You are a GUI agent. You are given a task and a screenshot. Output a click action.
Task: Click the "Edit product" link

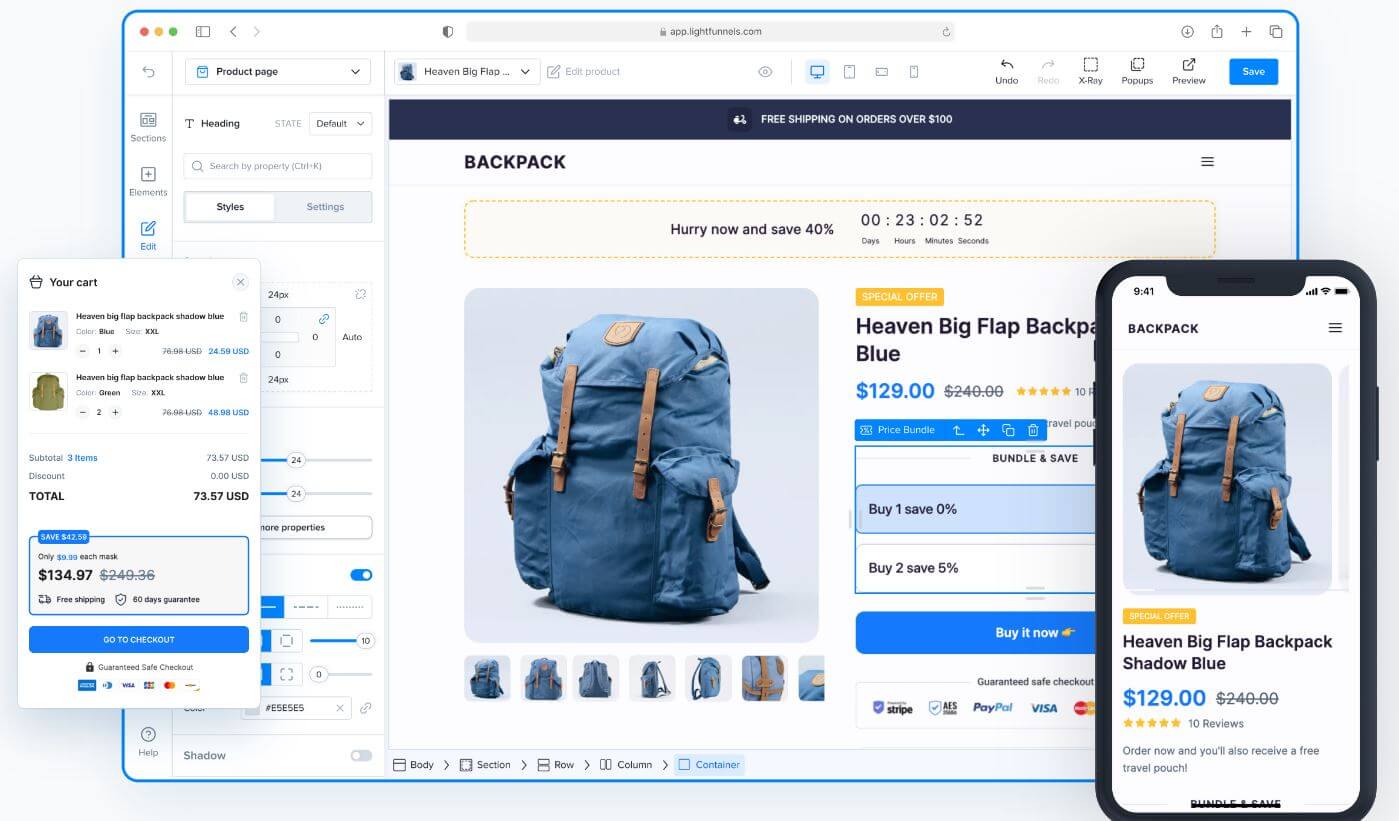(x=584, y=72)
